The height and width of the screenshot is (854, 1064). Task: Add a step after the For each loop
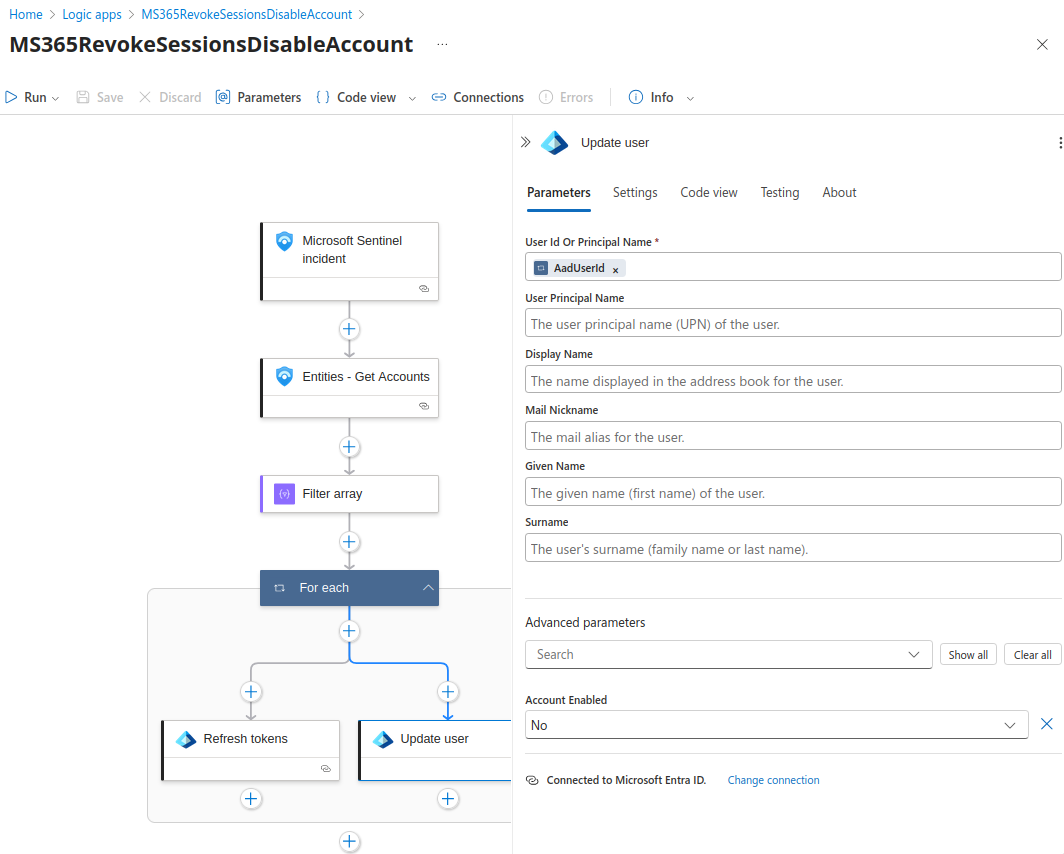(349, 842)
